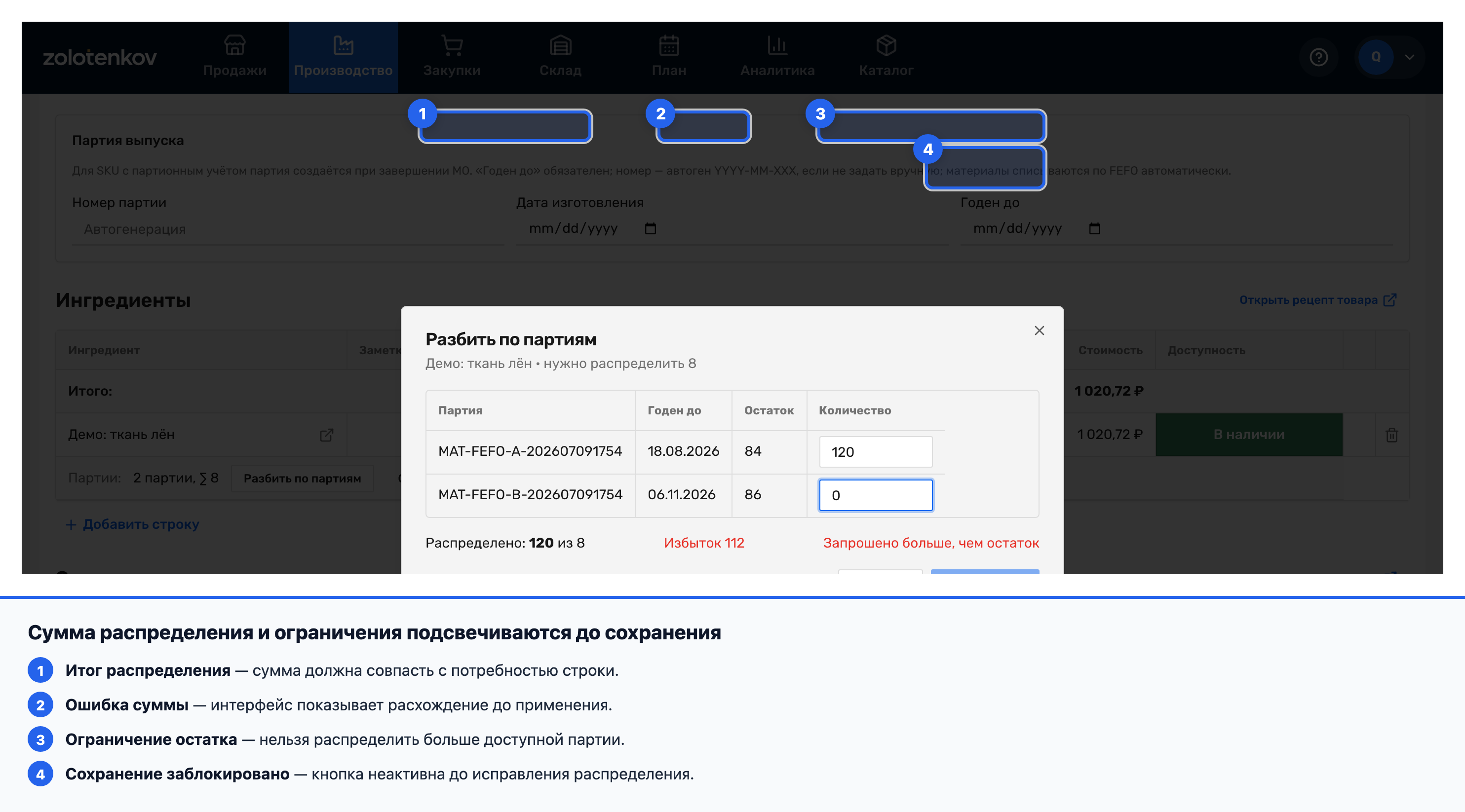Open Демо: ткань лён external link icon

[326, 435]
